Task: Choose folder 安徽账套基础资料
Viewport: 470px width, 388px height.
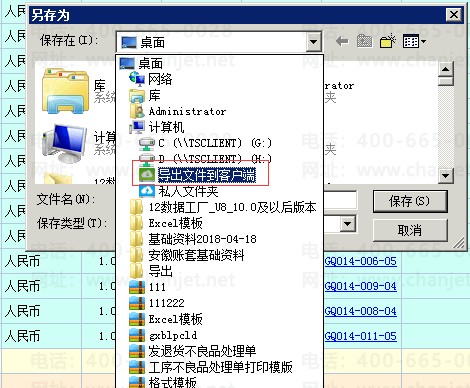Action: click(187, 255)
